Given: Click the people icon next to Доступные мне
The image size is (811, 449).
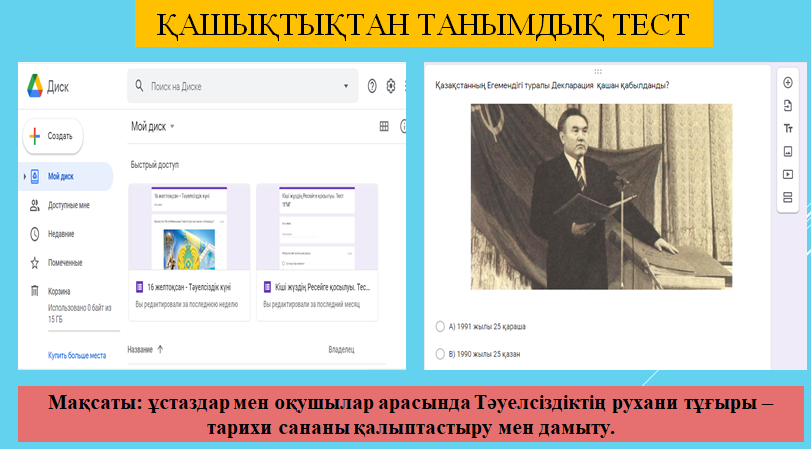Looking at the screenshot, I should 35,205.
